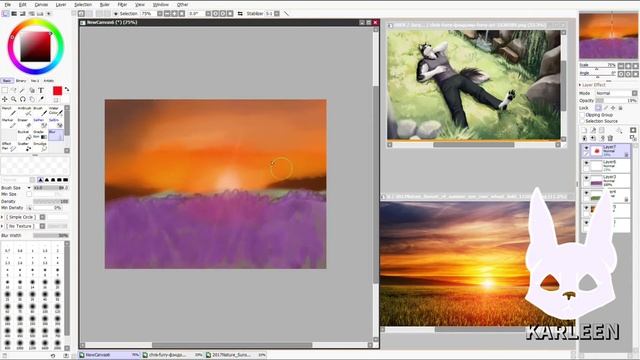Select the Eyedropper color picker tool

tap(41, 99)
